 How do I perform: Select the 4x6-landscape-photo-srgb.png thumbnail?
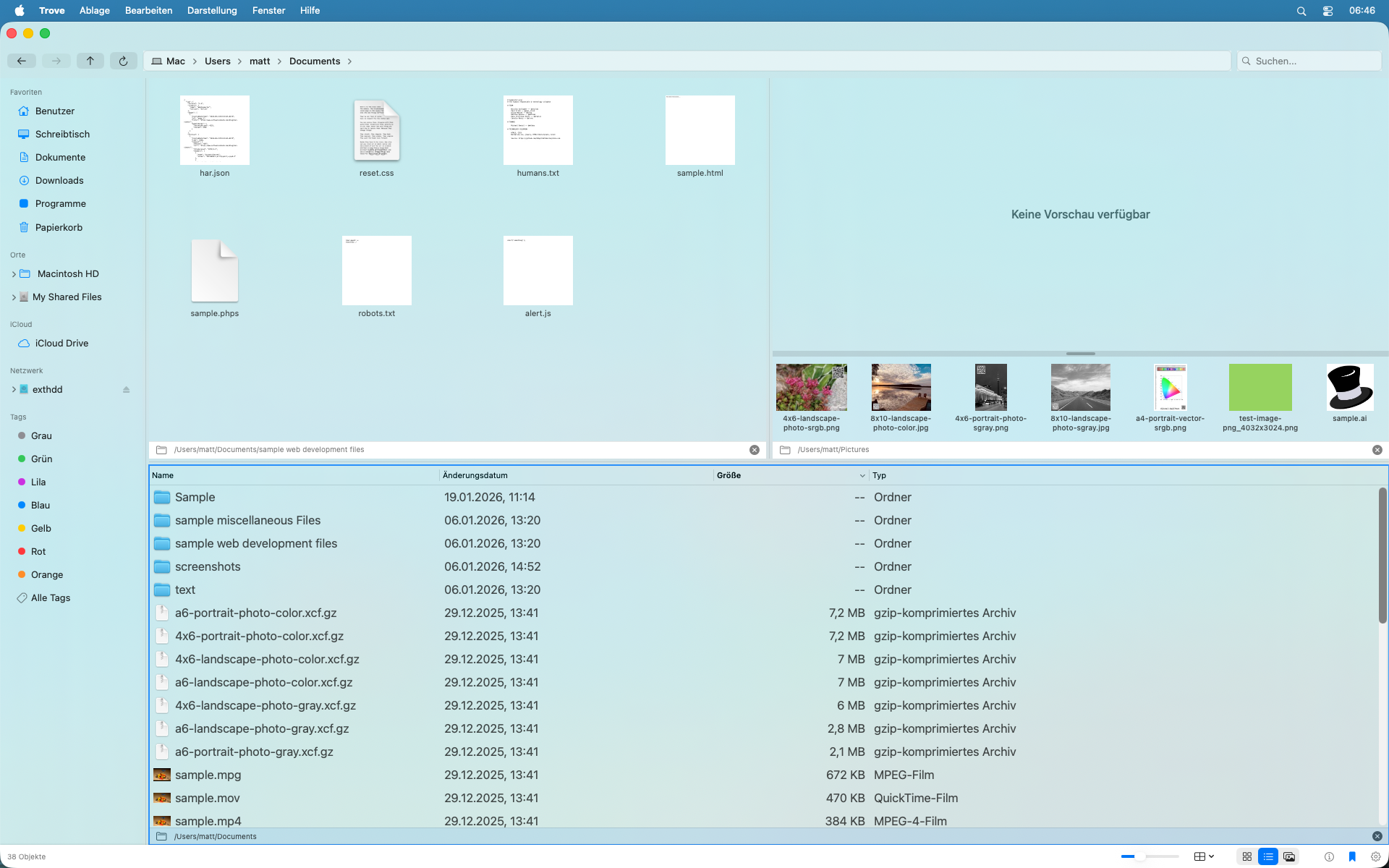click(812, 387)
